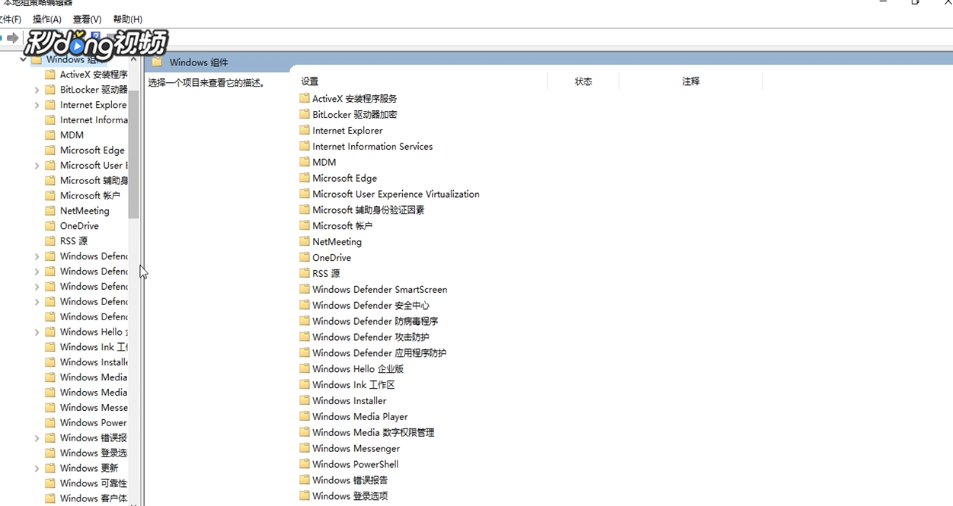Click 'Microsoft 帐户' text in right list

tap(342, 225)
